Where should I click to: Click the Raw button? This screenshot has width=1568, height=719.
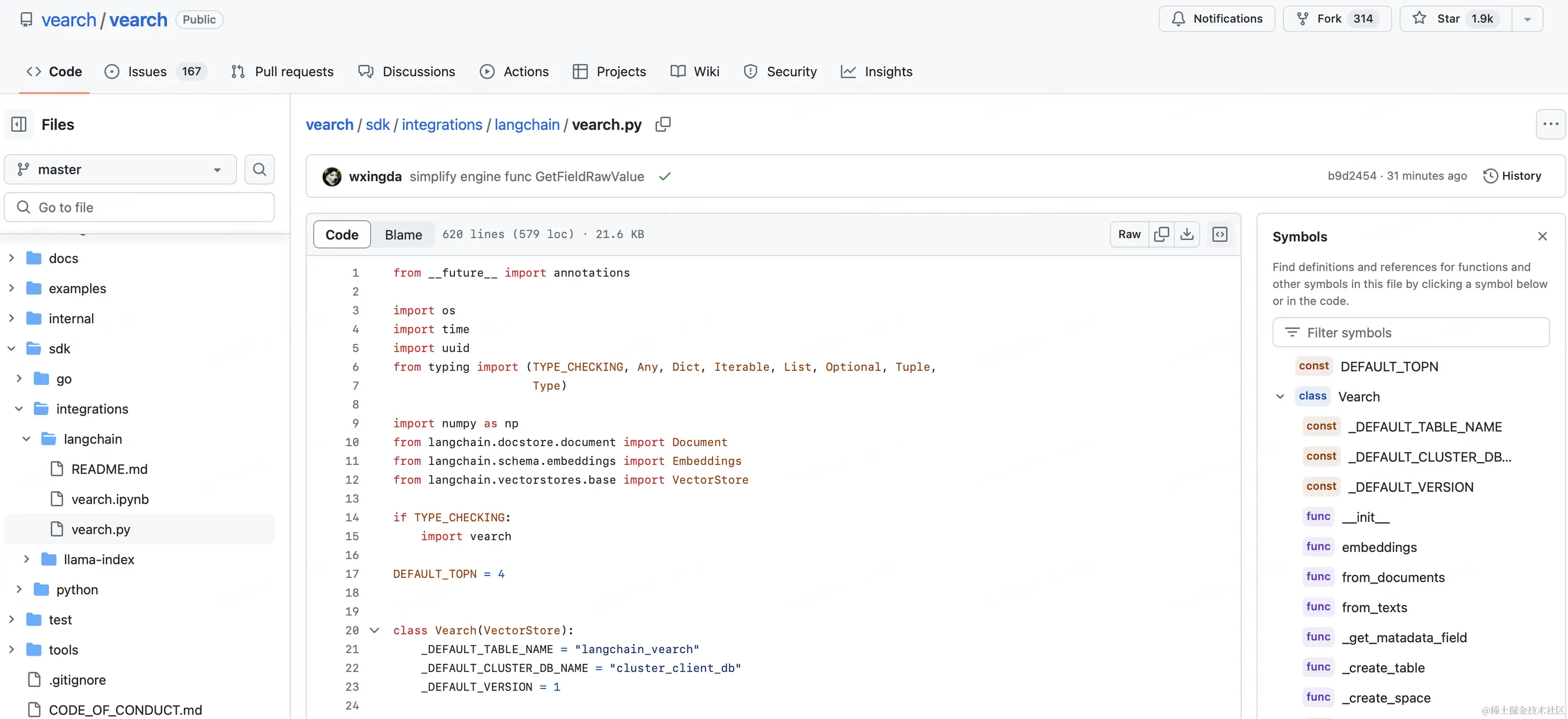1128,234
